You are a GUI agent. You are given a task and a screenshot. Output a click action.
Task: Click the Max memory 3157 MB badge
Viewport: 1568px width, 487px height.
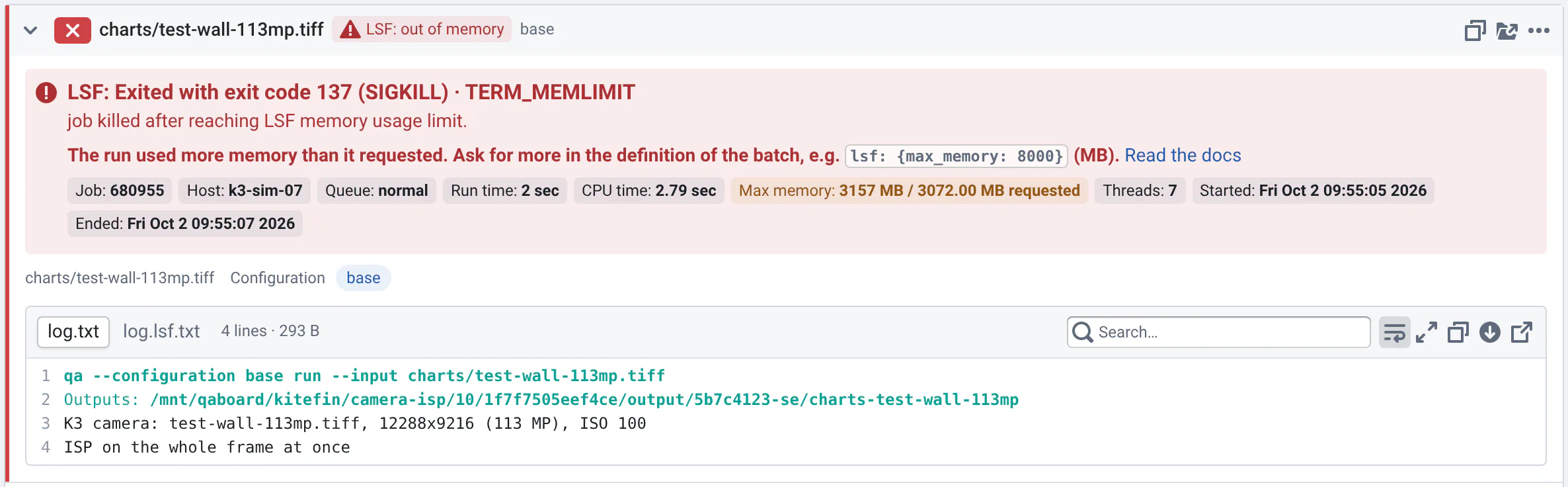910,191
